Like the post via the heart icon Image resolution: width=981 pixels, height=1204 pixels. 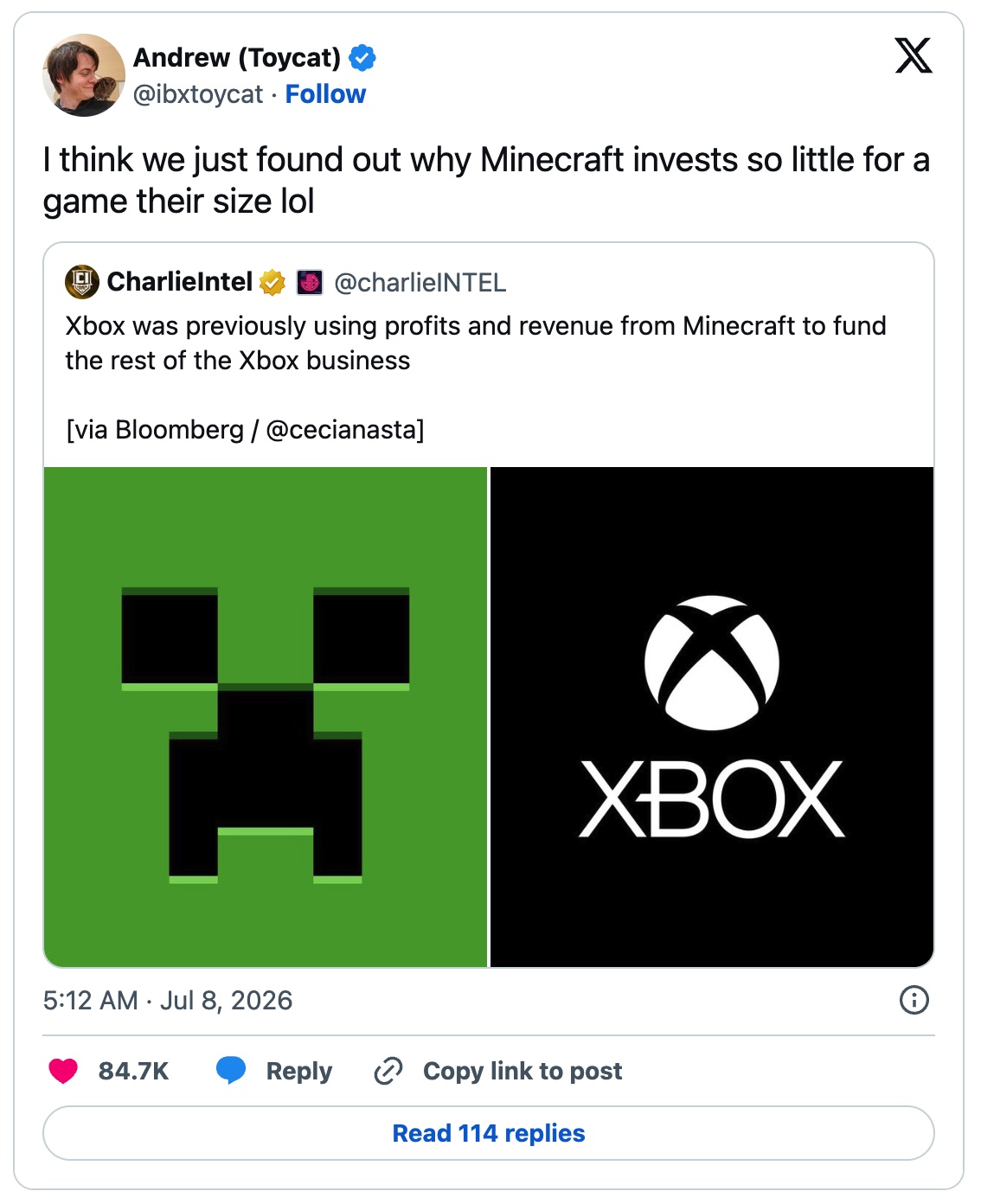tap(63, 1071)
